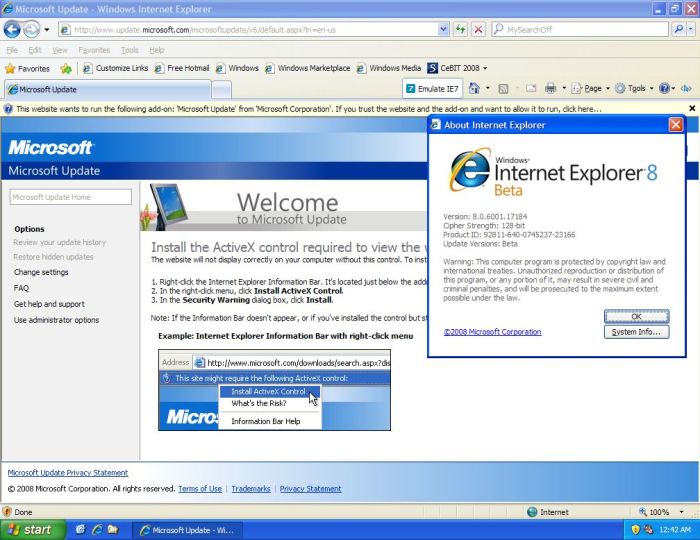Expand the zoom level dropdown arrow
This screenshot has height=540, width=700.
point(681,512)
